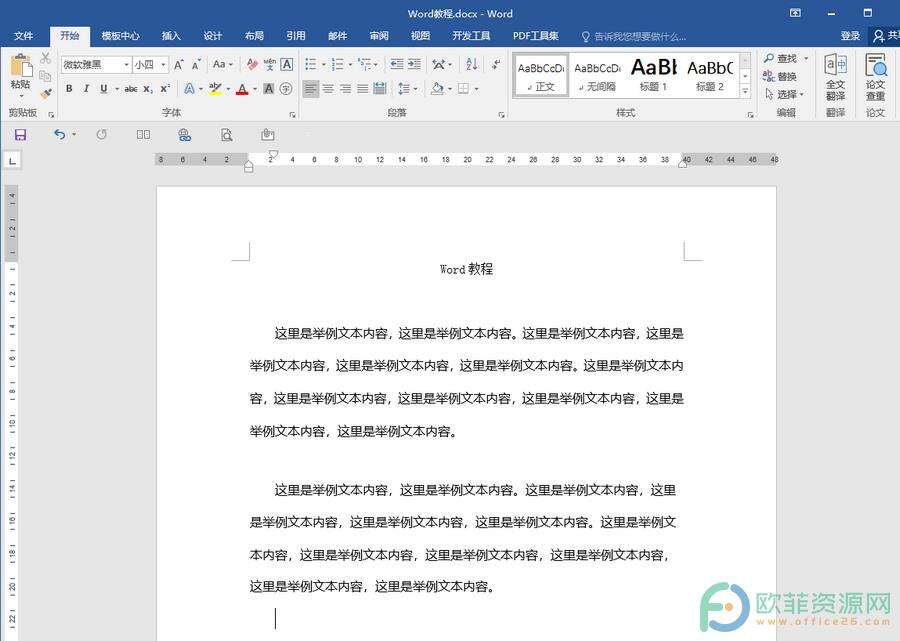Open the numbered list style dropdown arrow

[350, 65]
